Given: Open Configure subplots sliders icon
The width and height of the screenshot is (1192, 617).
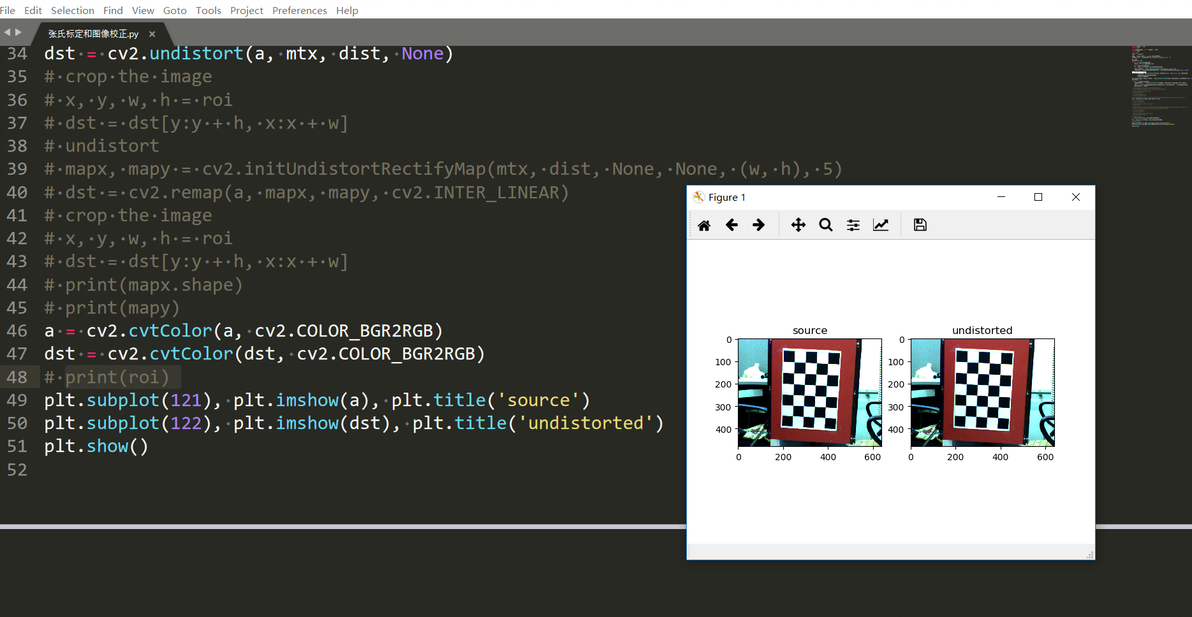Looking at the screenshot, I should (x=853, y=225).
